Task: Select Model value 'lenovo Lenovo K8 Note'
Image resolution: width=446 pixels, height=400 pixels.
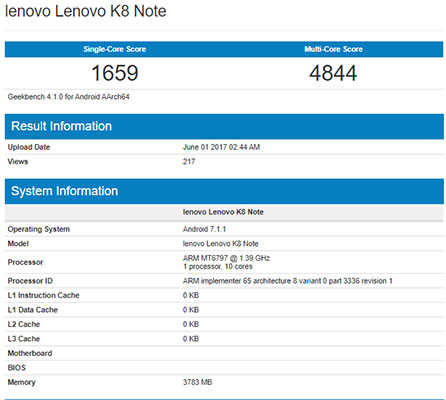Action: pos(220,244)
